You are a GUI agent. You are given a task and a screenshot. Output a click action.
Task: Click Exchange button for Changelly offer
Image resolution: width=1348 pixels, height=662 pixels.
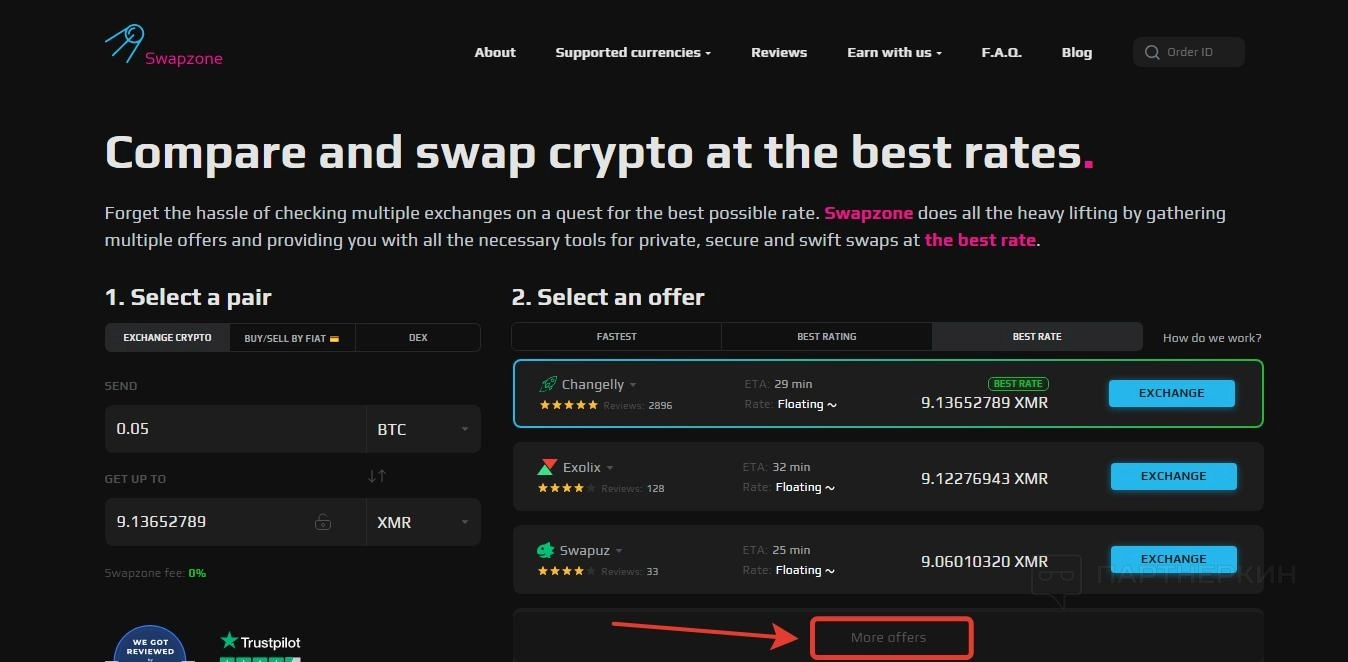1171,393
